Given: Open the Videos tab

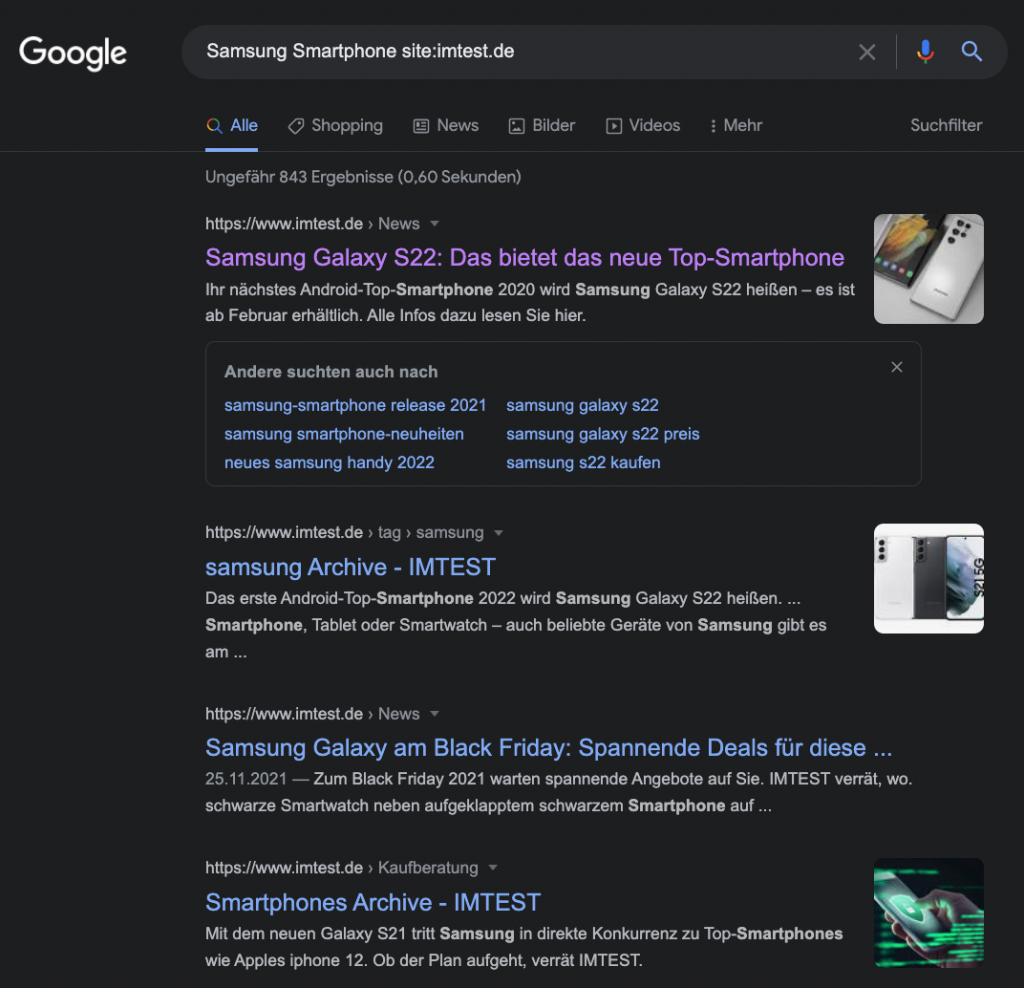Looking at the screenshot, I should (x=643, y=125).
